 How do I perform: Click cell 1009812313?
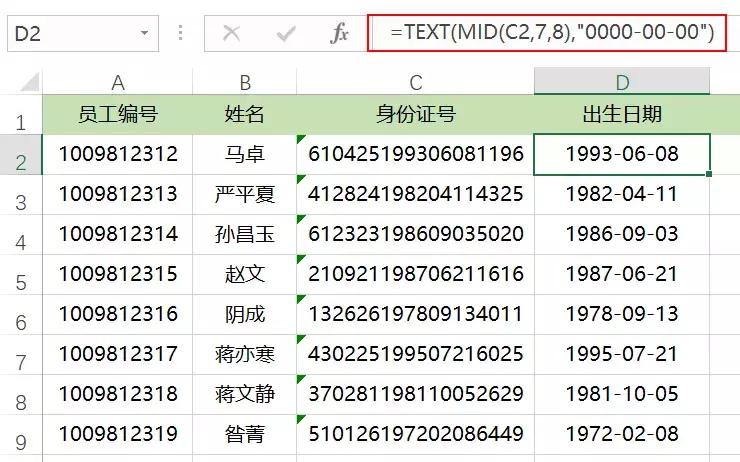tap(118, 195)
